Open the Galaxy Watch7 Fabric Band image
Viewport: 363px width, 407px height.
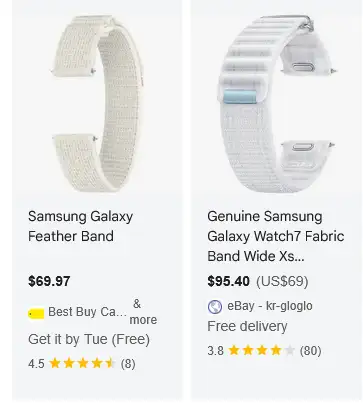coord(277,103)
